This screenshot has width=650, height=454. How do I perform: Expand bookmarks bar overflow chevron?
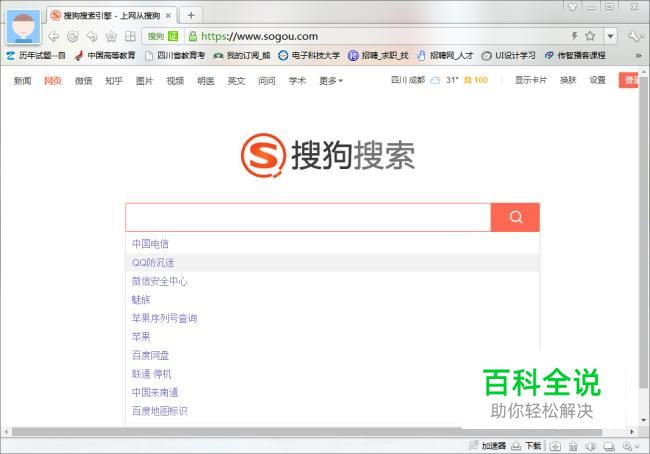[x=638, y=56]
